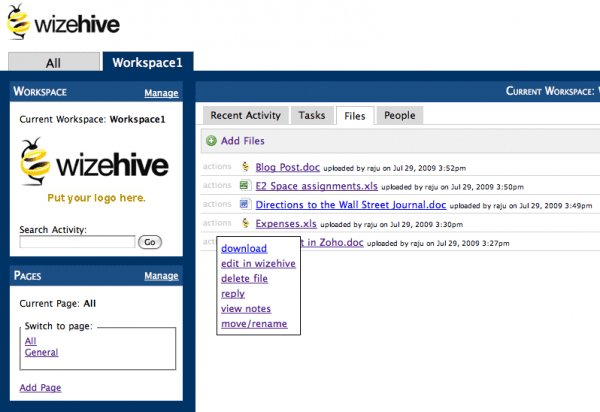Click the Directions document file icon
The image size is (600, 412).
(244, 204)
